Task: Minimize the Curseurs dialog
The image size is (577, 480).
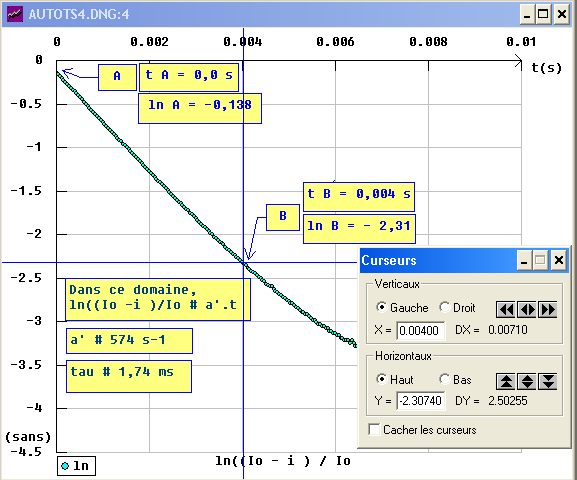Action: (524, 260)
